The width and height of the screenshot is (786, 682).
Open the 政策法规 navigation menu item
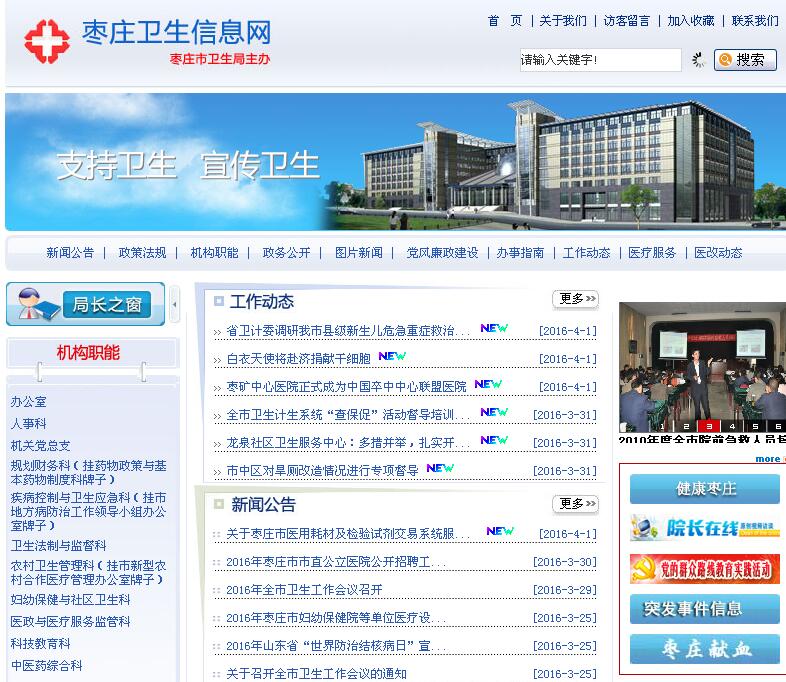[x=142, y=253]
